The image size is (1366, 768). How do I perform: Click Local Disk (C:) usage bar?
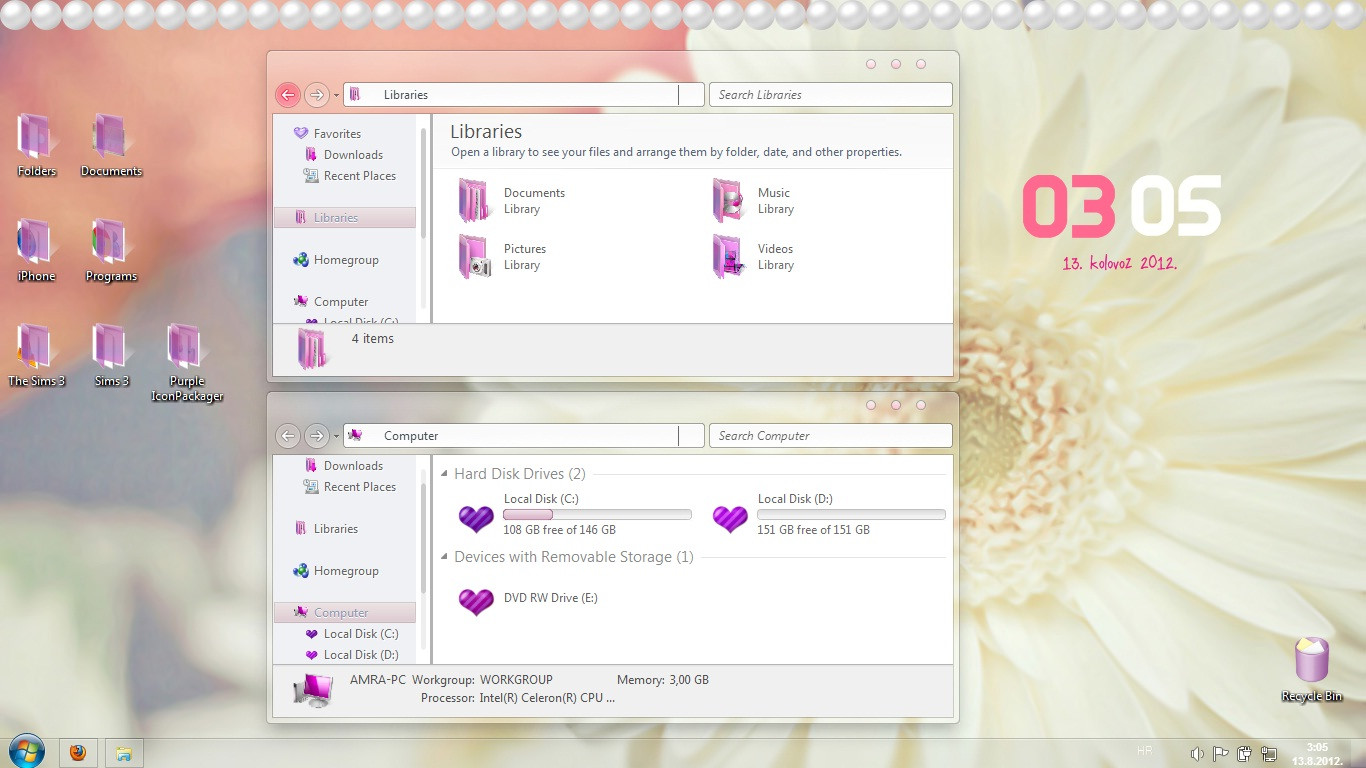point(597,515)
